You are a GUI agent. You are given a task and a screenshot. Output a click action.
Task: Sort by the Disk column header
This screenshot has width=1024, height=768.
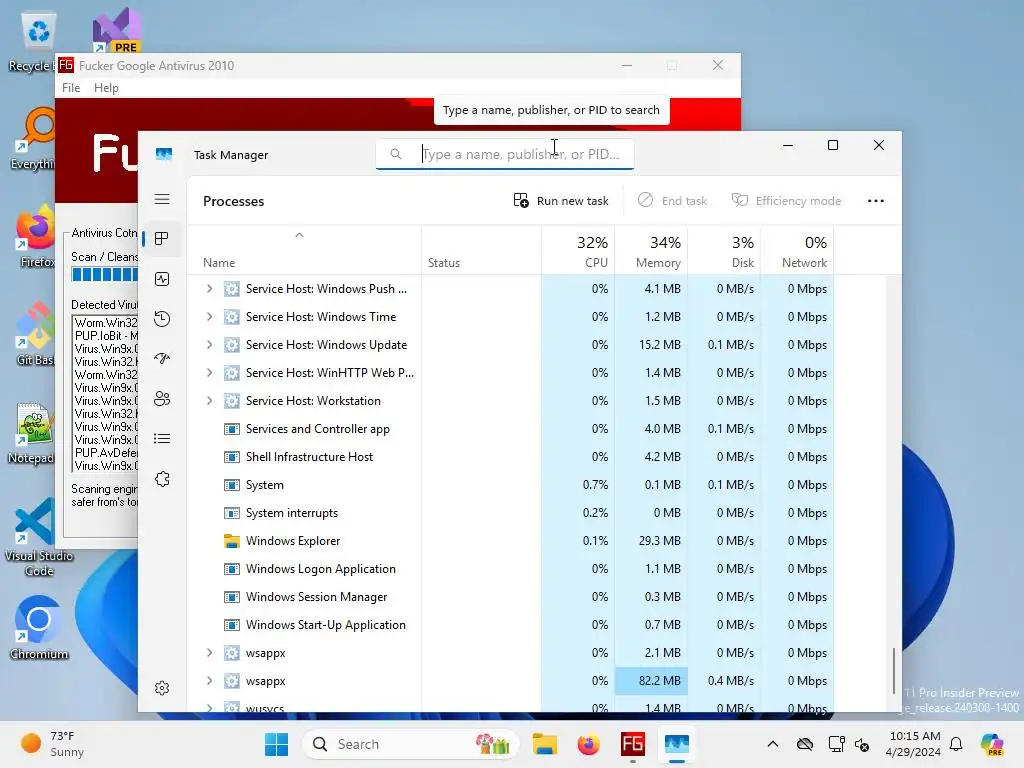724,250
